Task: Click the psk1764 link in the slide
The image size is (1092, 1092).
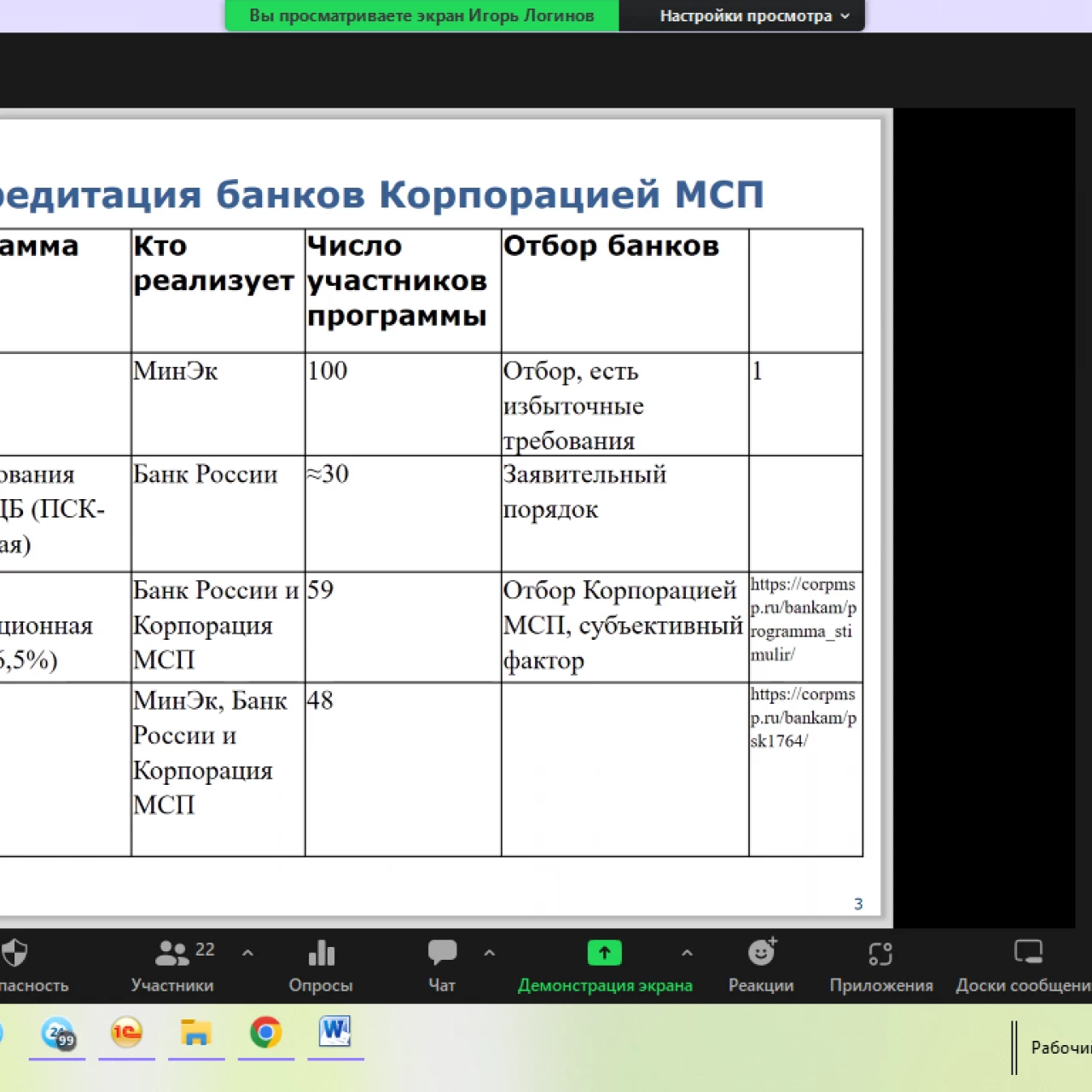Action: [x=803, y=717]
